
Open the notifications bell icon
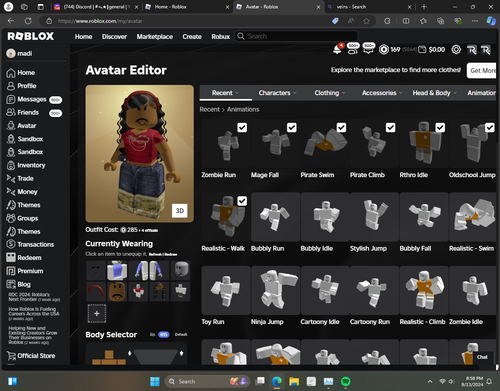(x=337, y=50)
